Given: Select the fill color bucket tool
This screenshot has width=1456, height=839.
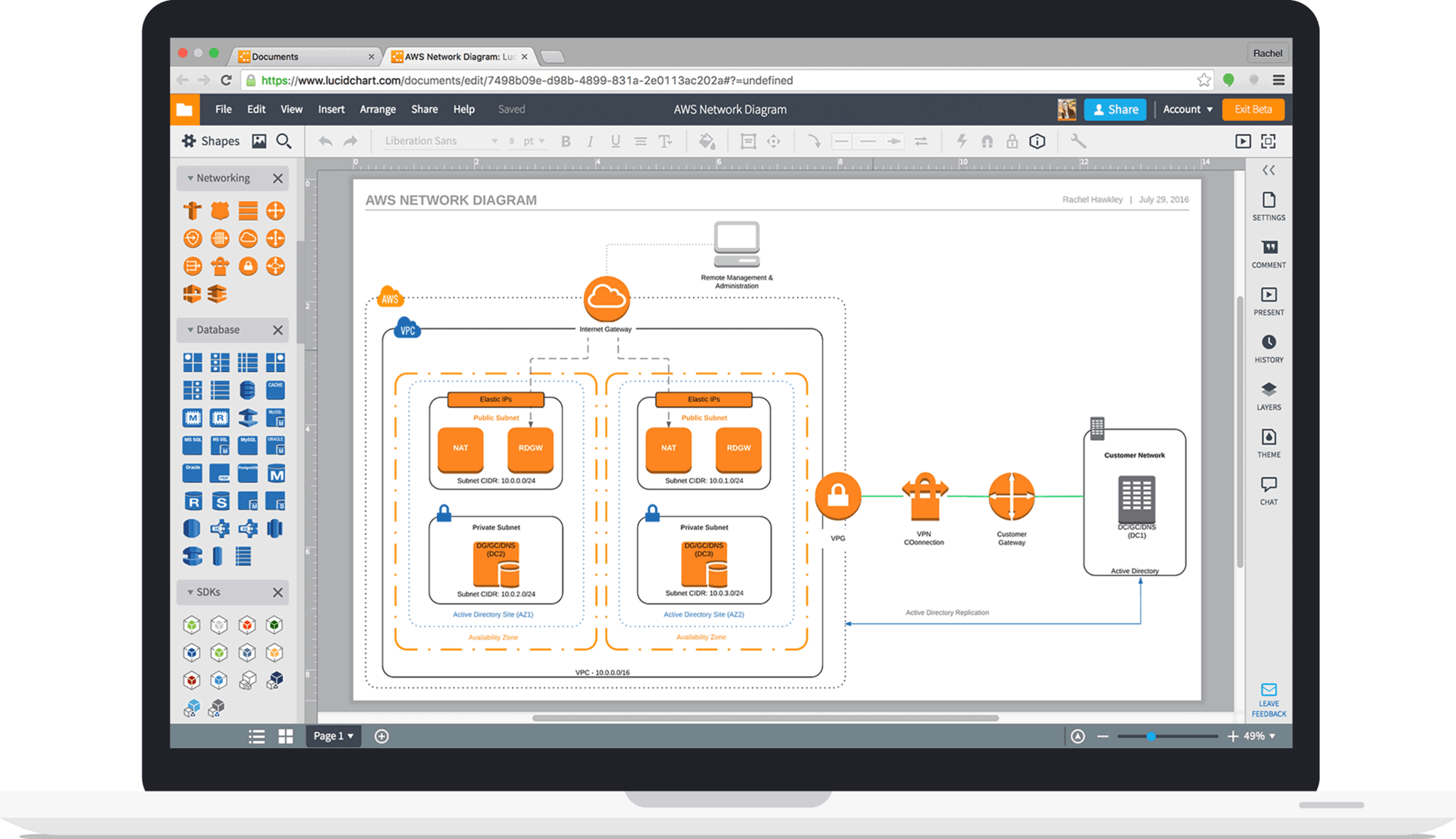Looking at the screenshot, I should tap(707, 141).
